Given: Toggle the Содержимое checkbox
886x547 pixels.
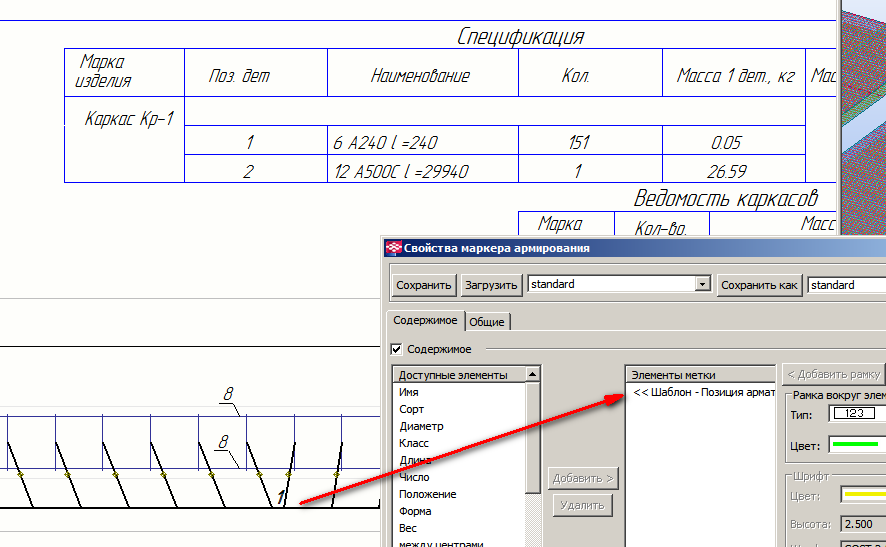Looking at the screenshot, I should coord(397,349).
